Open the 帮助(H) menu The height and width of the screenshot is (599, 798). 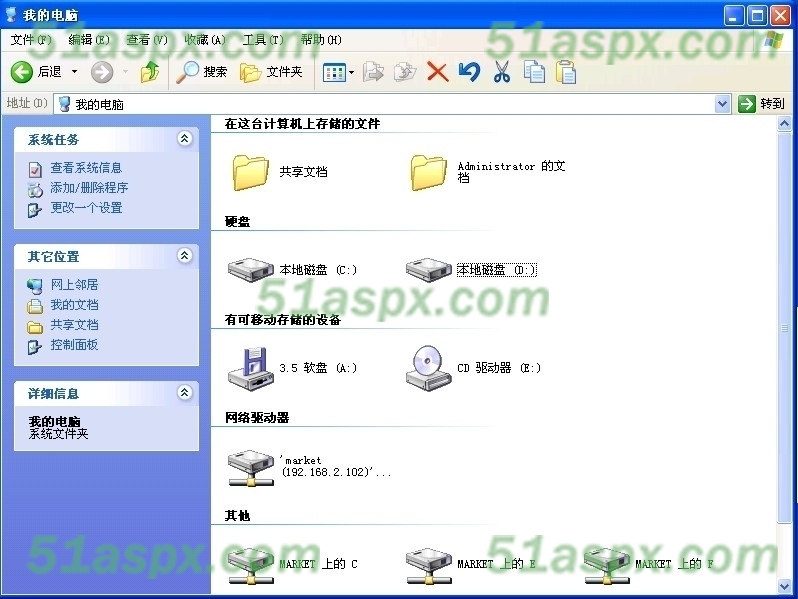pyautogui.click(x=321, y=40)
